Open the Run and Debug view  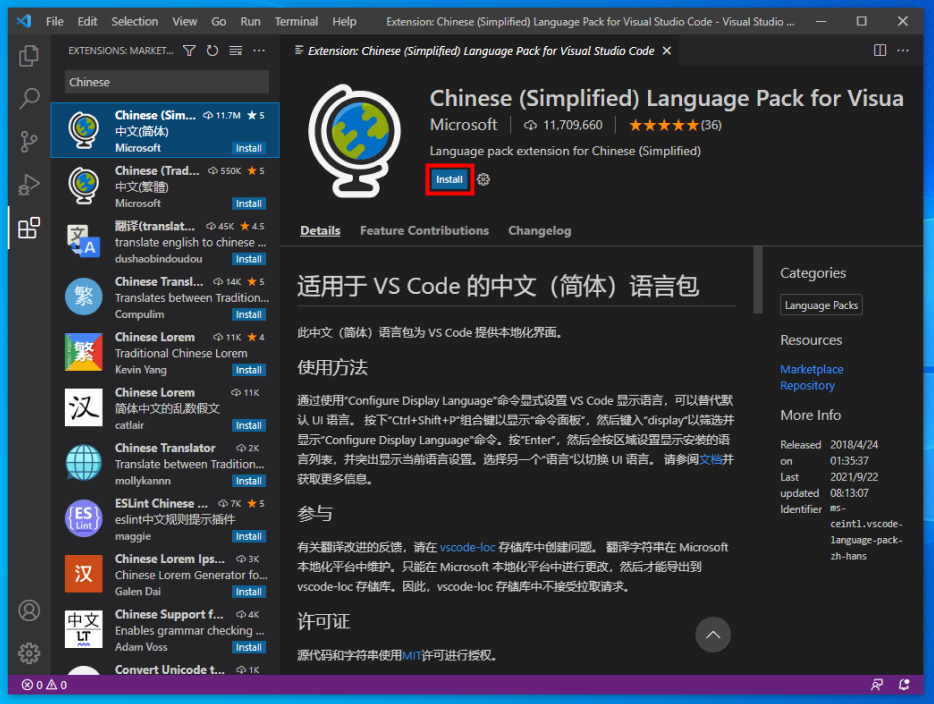29,185
